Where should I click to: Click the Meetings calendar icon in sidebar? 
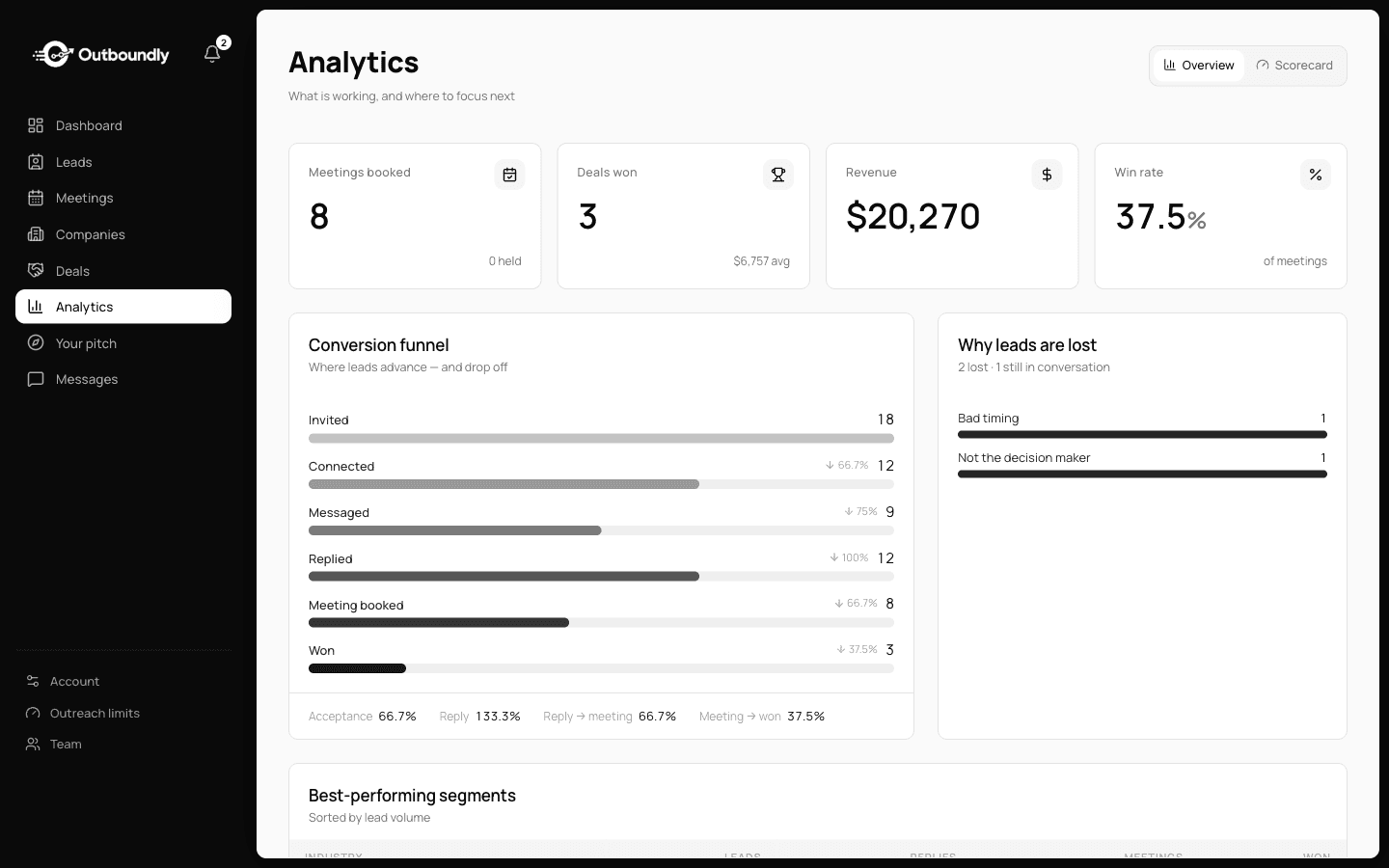point(36,198)
